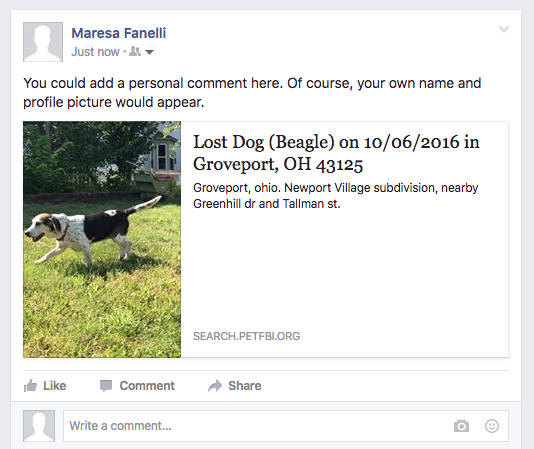Viewport: 534px width, 449px height.
Task: Click the Like button label
Action: [x=54, y=386]
